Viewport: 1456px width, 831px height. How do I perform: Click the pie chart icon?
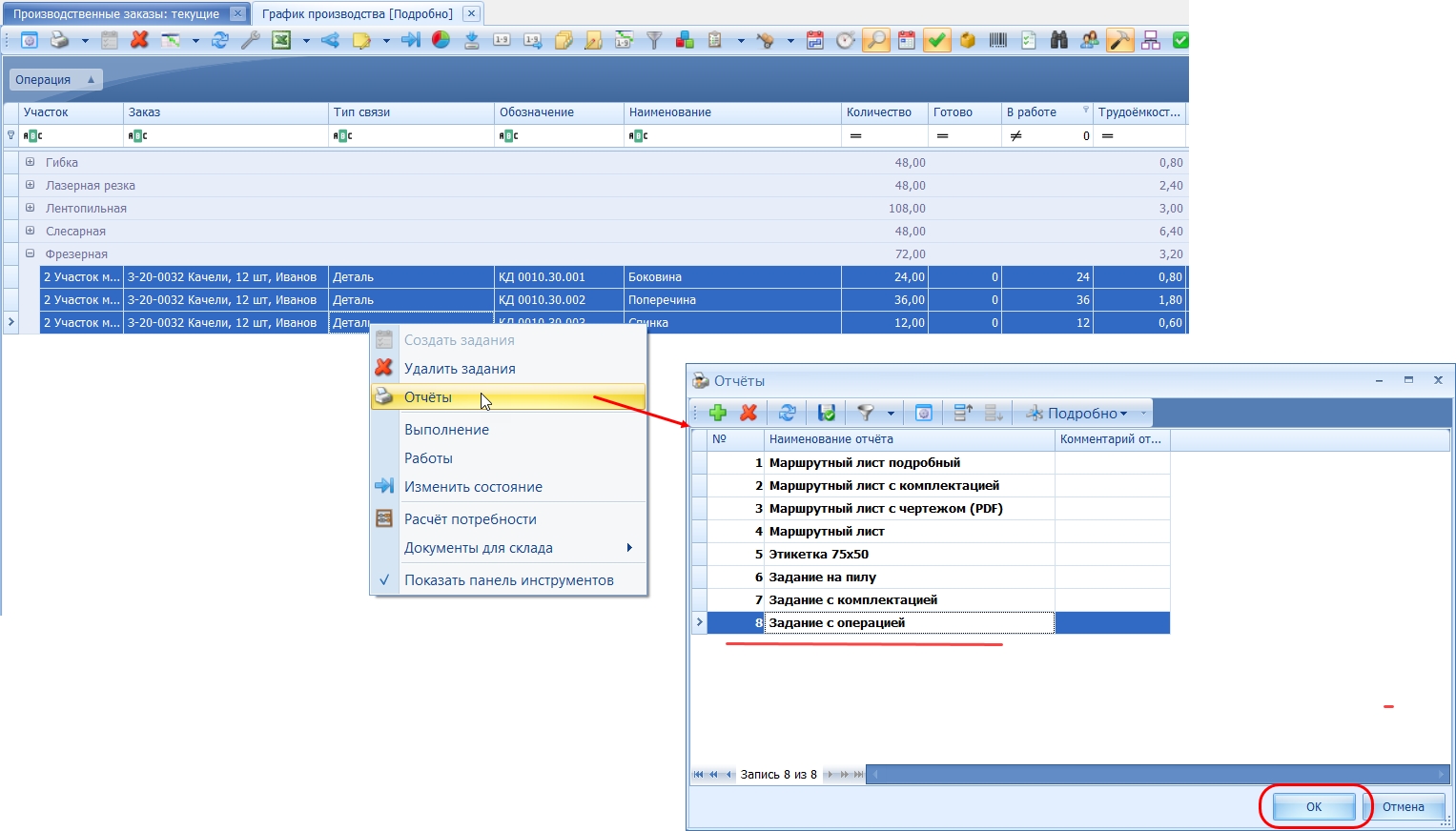point(441,40)
